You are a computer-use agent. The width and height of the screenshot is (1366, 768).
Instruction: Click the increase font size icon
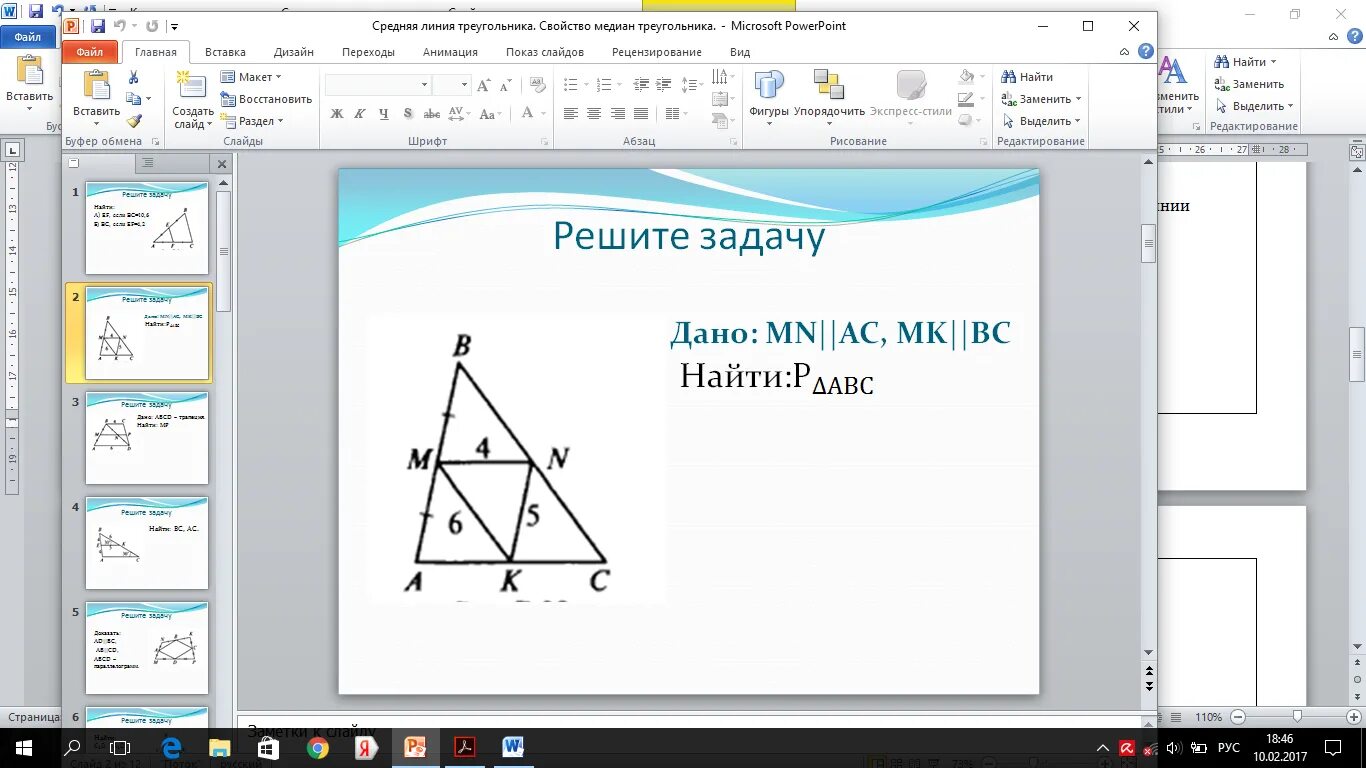click(x=484, y=85)
